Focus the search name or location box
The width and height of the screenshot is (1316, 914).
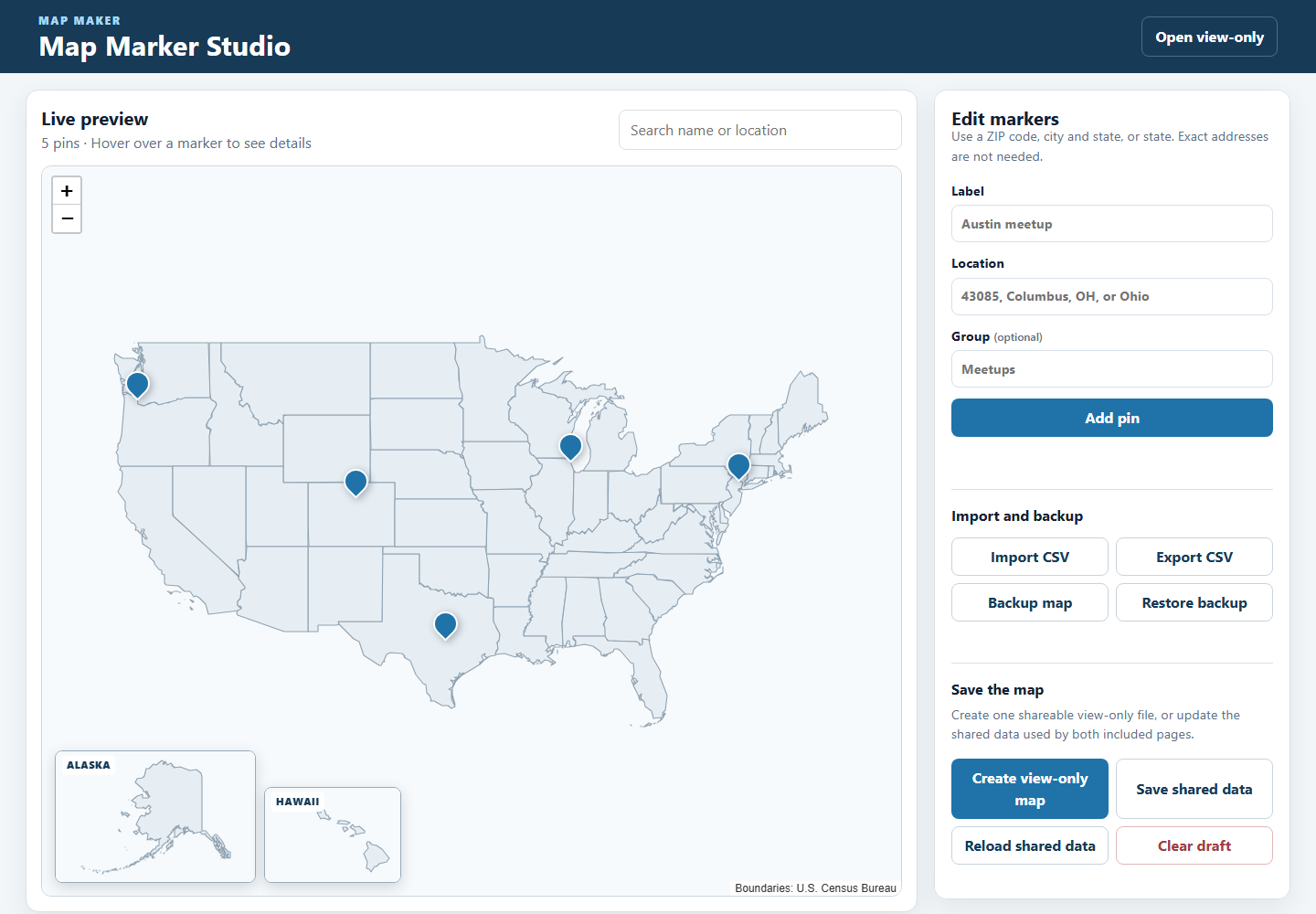point(760,130)
